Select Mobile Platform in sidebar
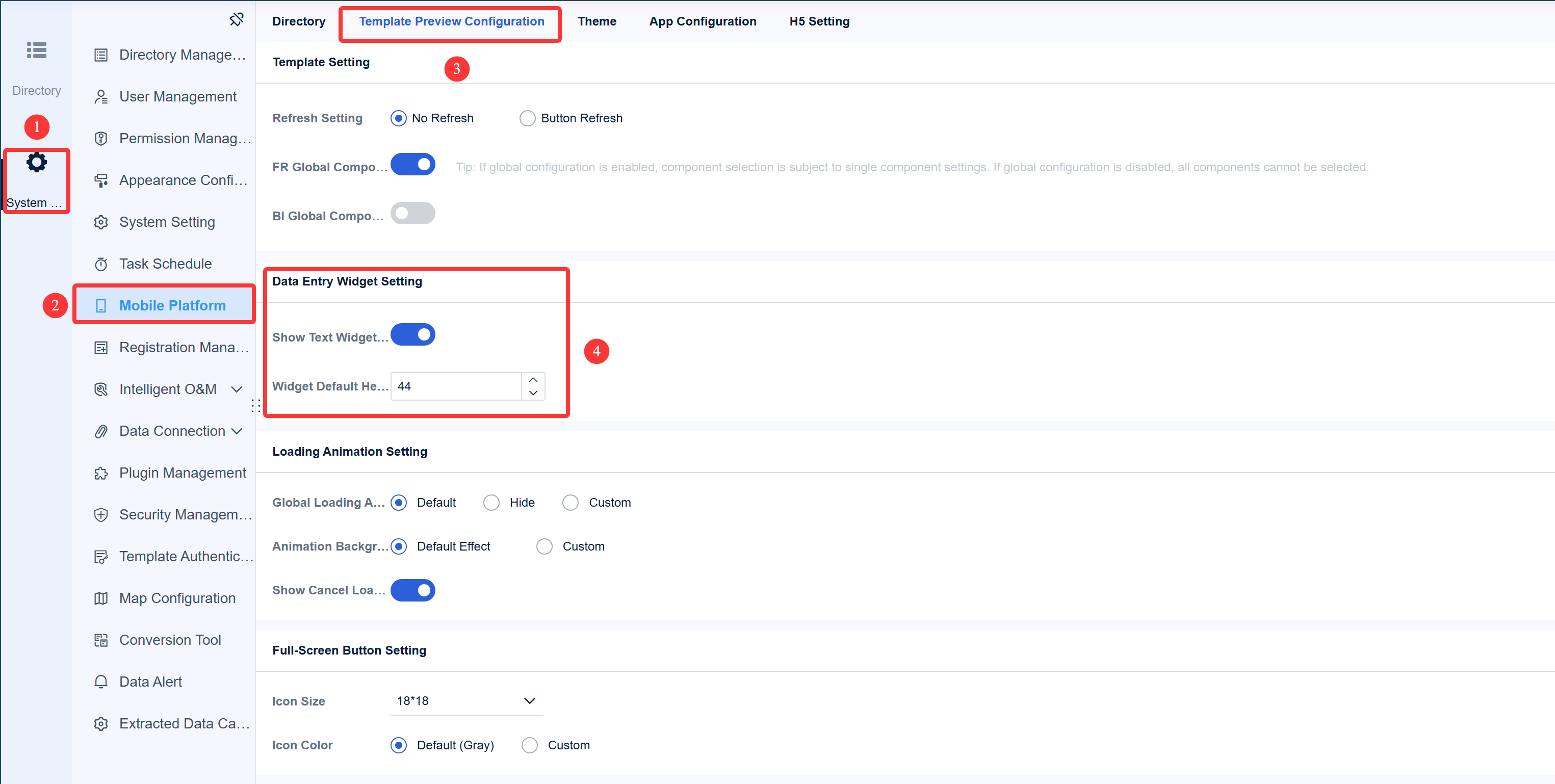Screen dimensions: 1555x784 point(173,305)
